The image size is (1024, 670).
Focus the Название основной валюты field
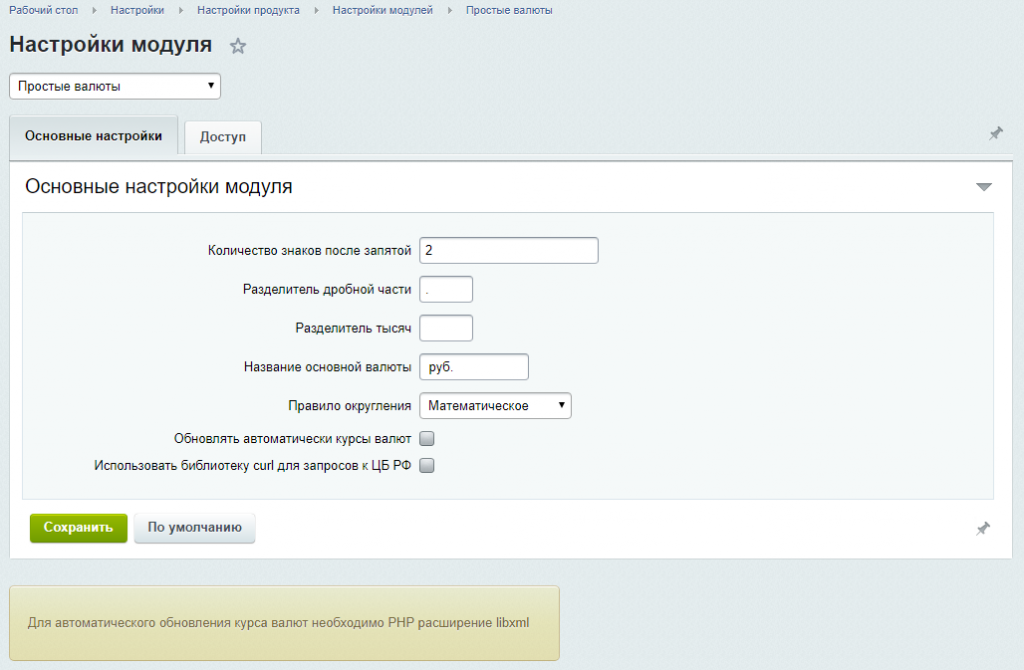click(474, 367)
